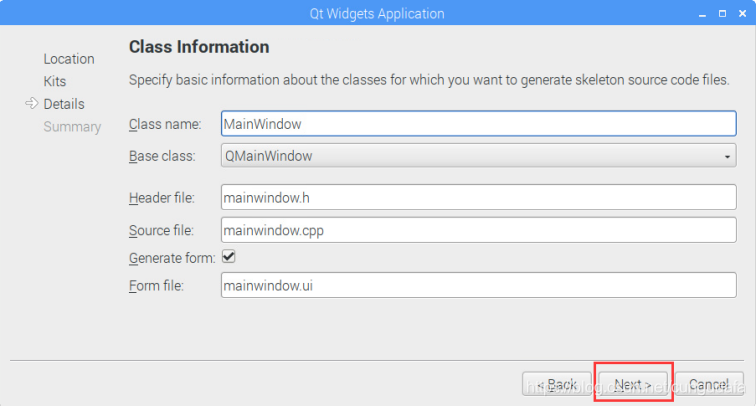
Task: Select the Details step in sidebar
Action: pyautogui.click(x=64, y=104)
